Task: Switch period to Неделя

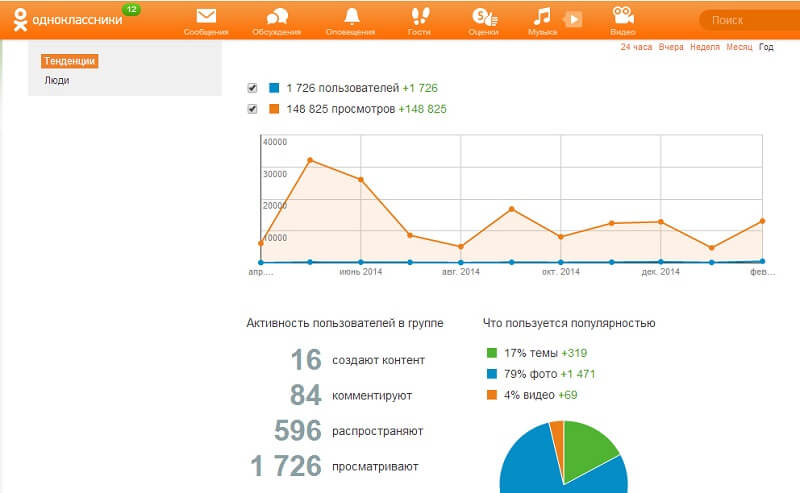Action: coord(704,47)
